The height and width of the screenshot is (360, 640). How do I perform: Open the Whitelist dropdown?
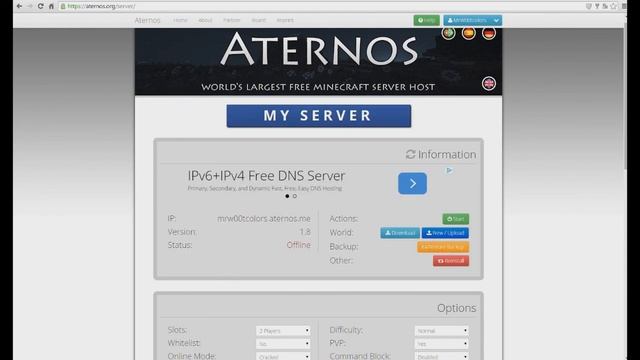pyautogui.click(x=283, y=344)
